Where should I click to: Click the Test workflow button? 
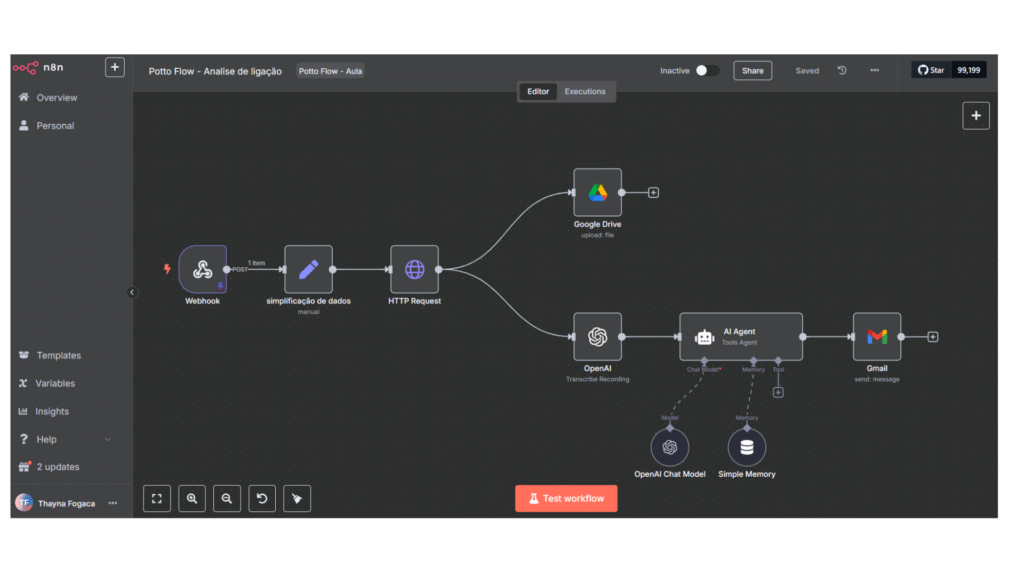pyautogui.click(x=566, y=498)
